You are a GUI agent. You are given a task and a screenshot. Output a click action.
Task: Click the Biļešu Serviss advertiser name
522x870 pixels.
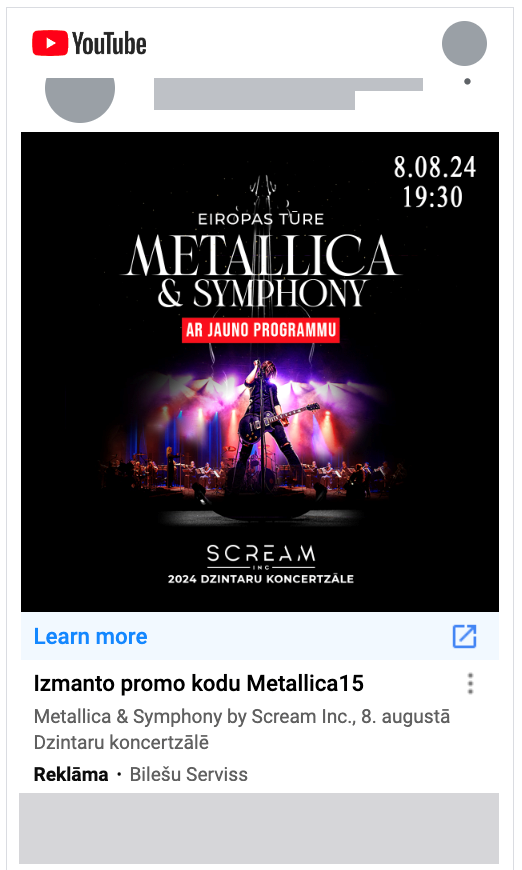point(189,774)
